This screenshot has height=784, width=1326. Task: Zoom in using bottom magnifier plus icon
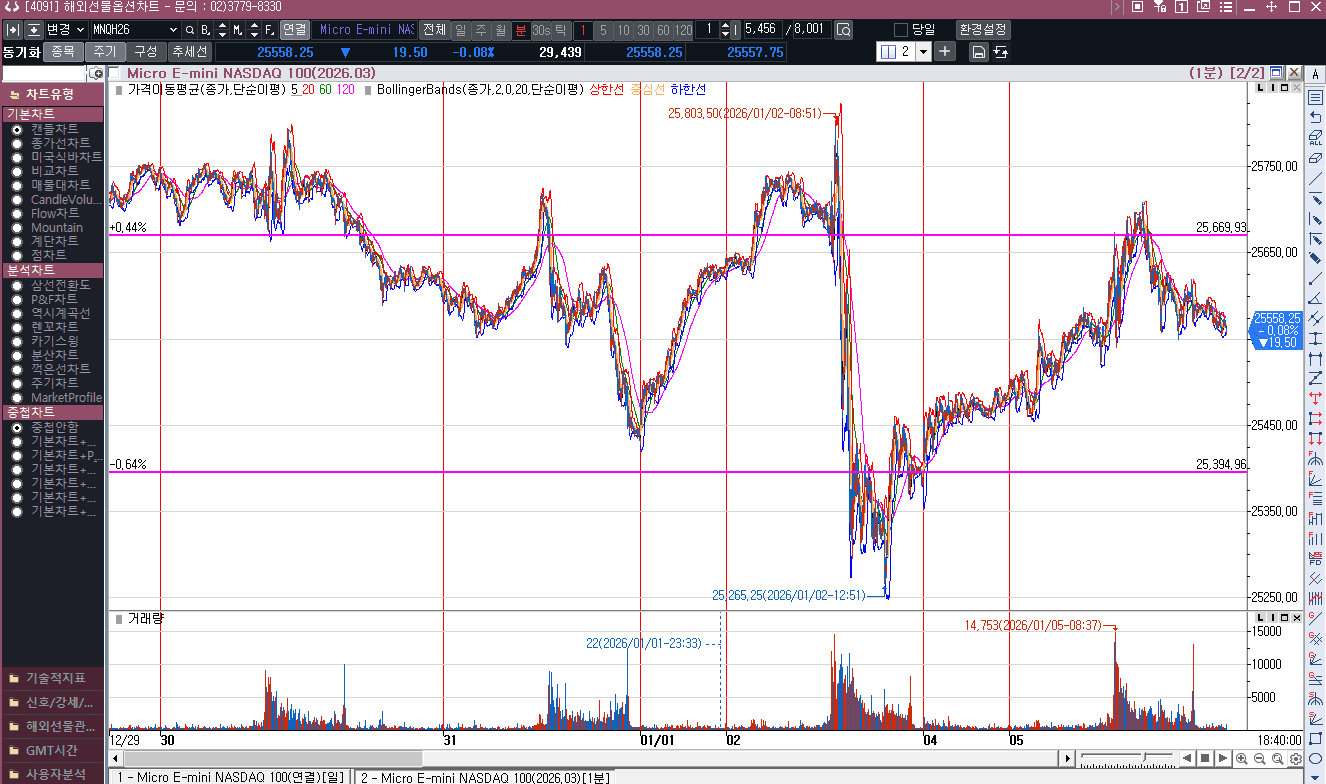[x=1242, y=758]
